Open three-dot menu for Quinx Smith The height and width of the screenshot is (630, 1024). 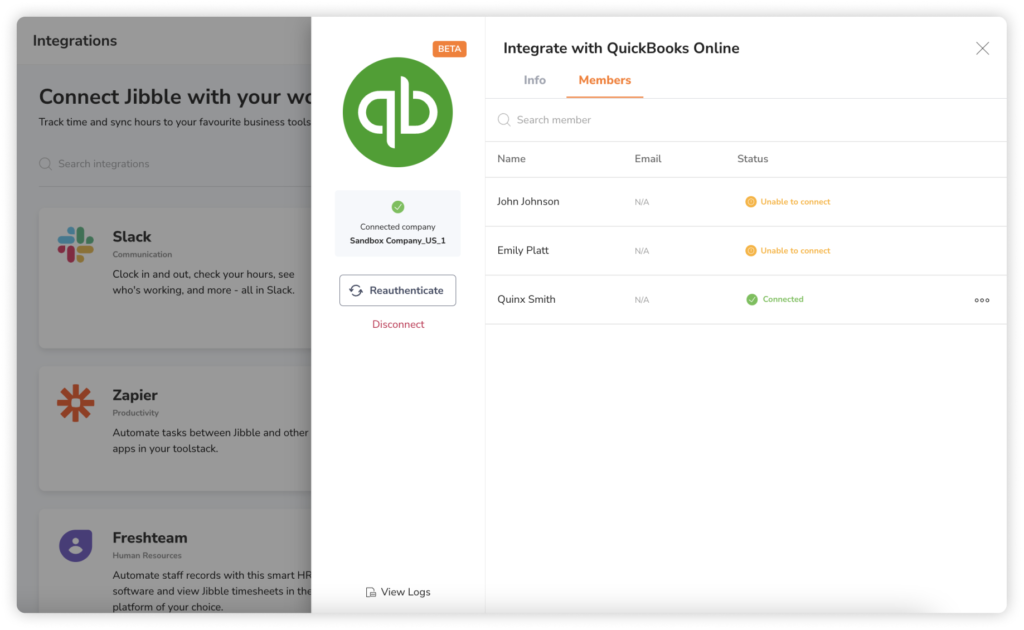pos(981,300)
